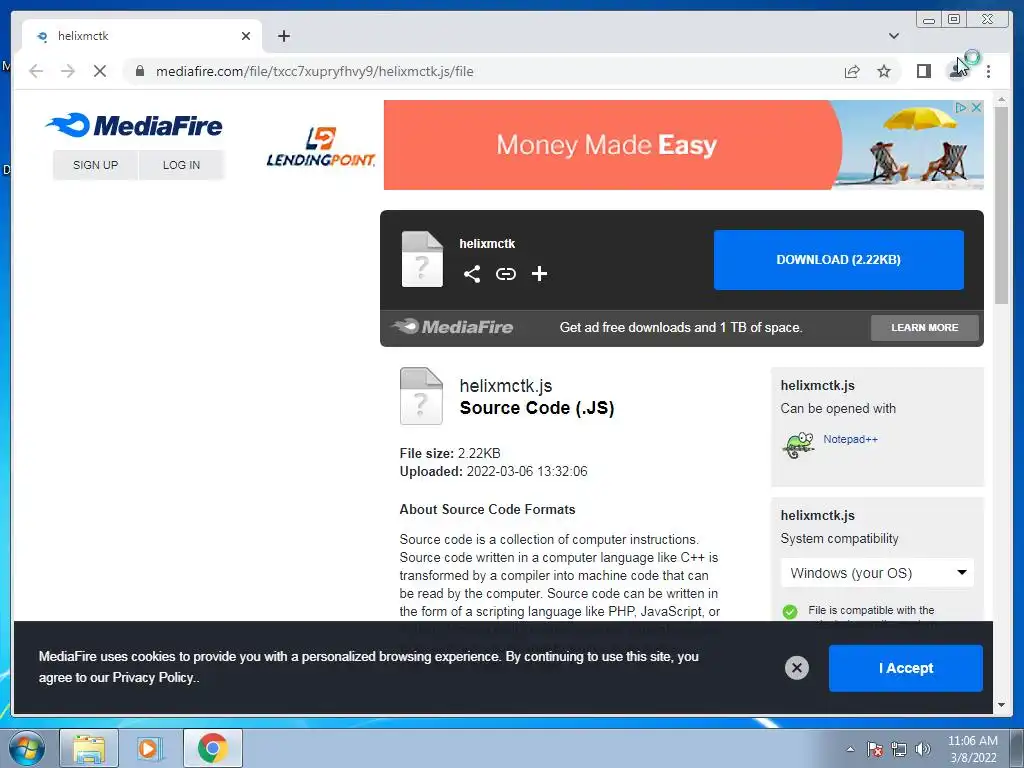The image size is (1024, 768).
Task: Click the plus icon under helixmctk
Action: click(x=539, y=274)
